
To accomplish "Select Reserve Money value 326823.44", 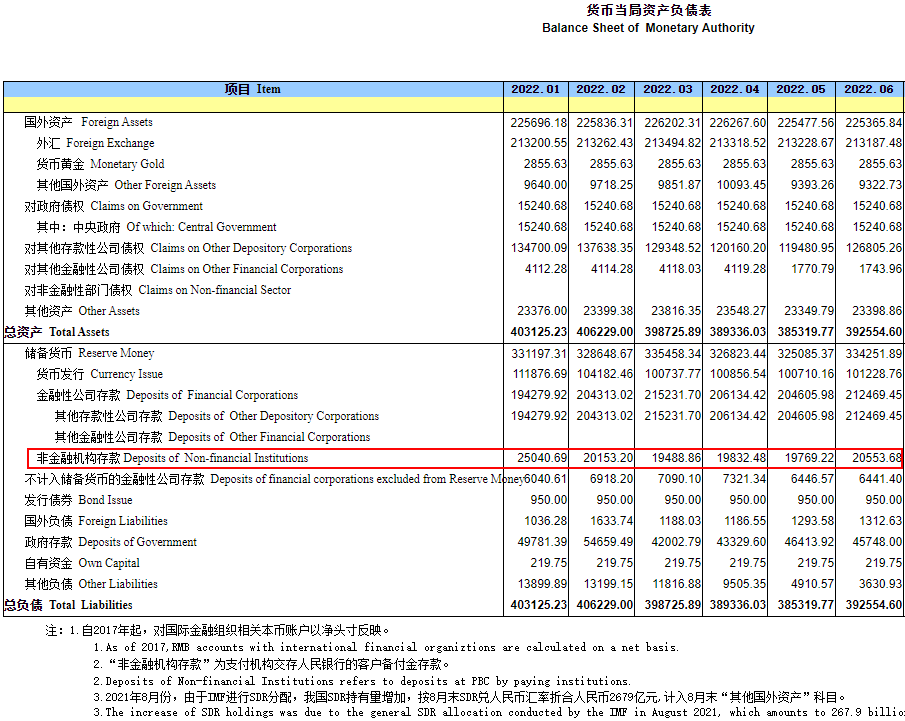I will (738, 353).
